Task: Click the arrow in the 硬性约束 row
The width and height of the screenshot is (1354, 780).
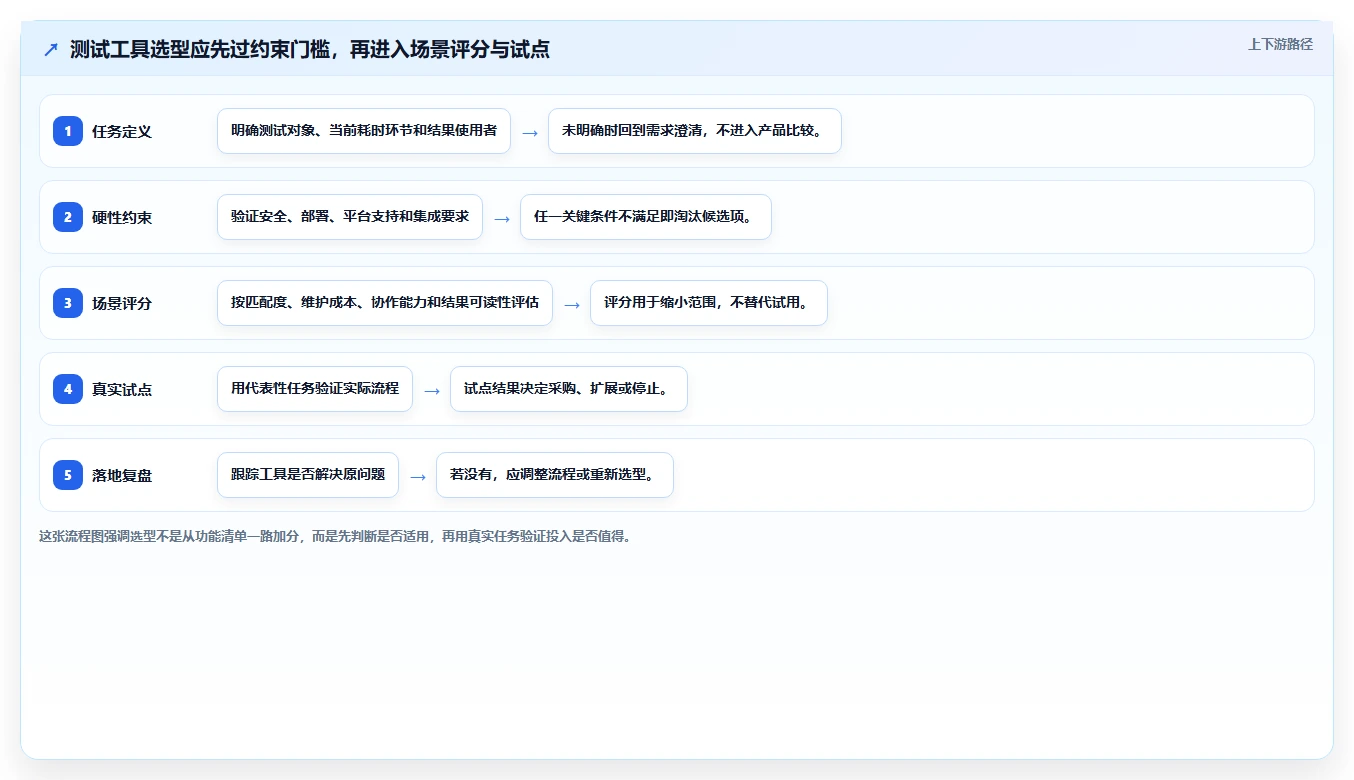Action: [x=502, y=218]
